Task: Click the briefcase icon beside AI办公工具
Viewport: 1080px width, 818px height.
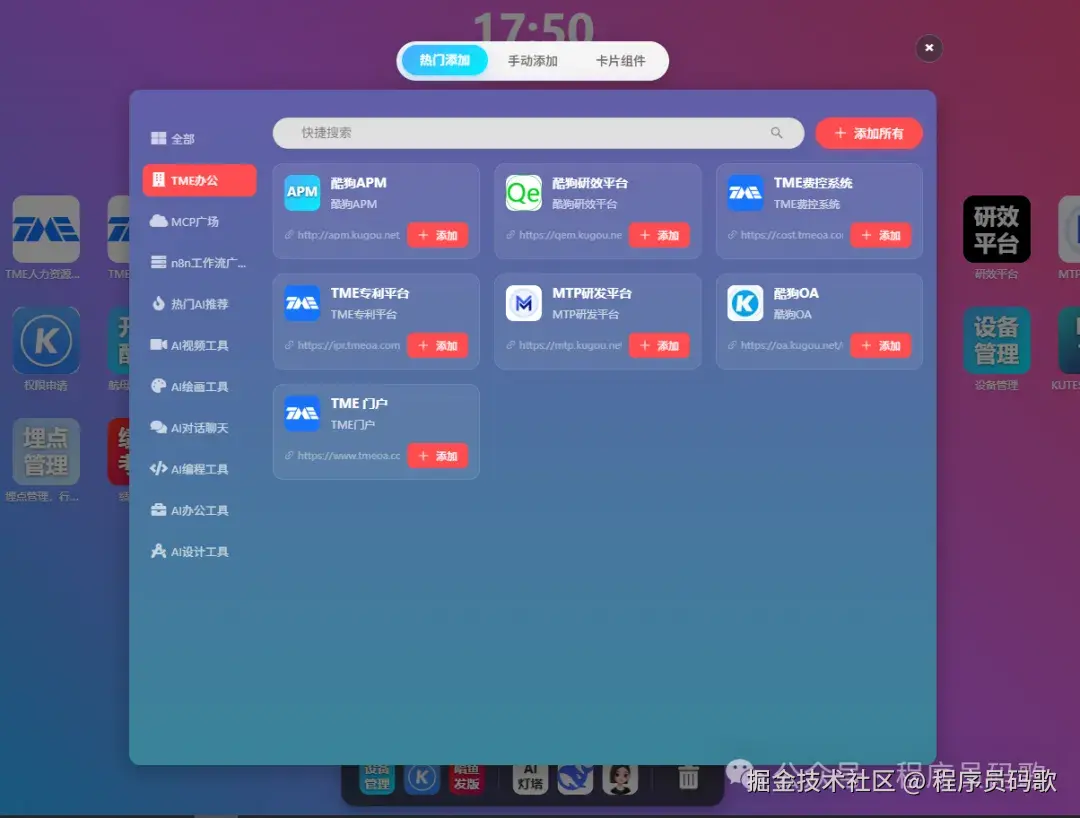Action: pos(158,510)
